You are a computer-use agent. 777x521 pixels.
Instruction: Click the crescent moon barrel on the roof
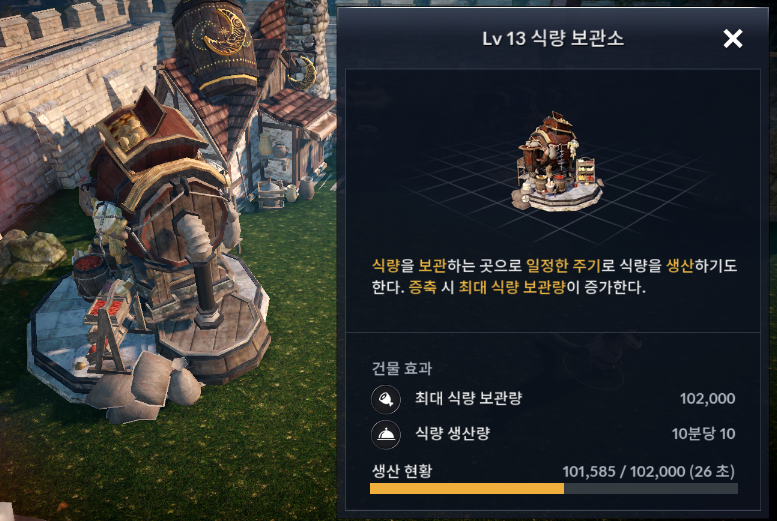tap(216, 45)
